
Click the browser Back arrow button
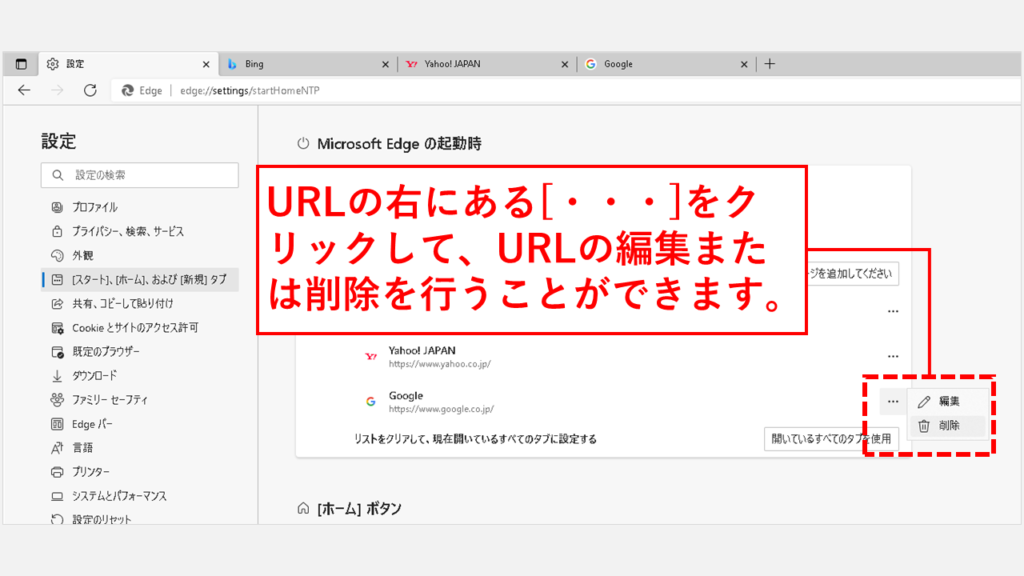click(x=24, y=90)
